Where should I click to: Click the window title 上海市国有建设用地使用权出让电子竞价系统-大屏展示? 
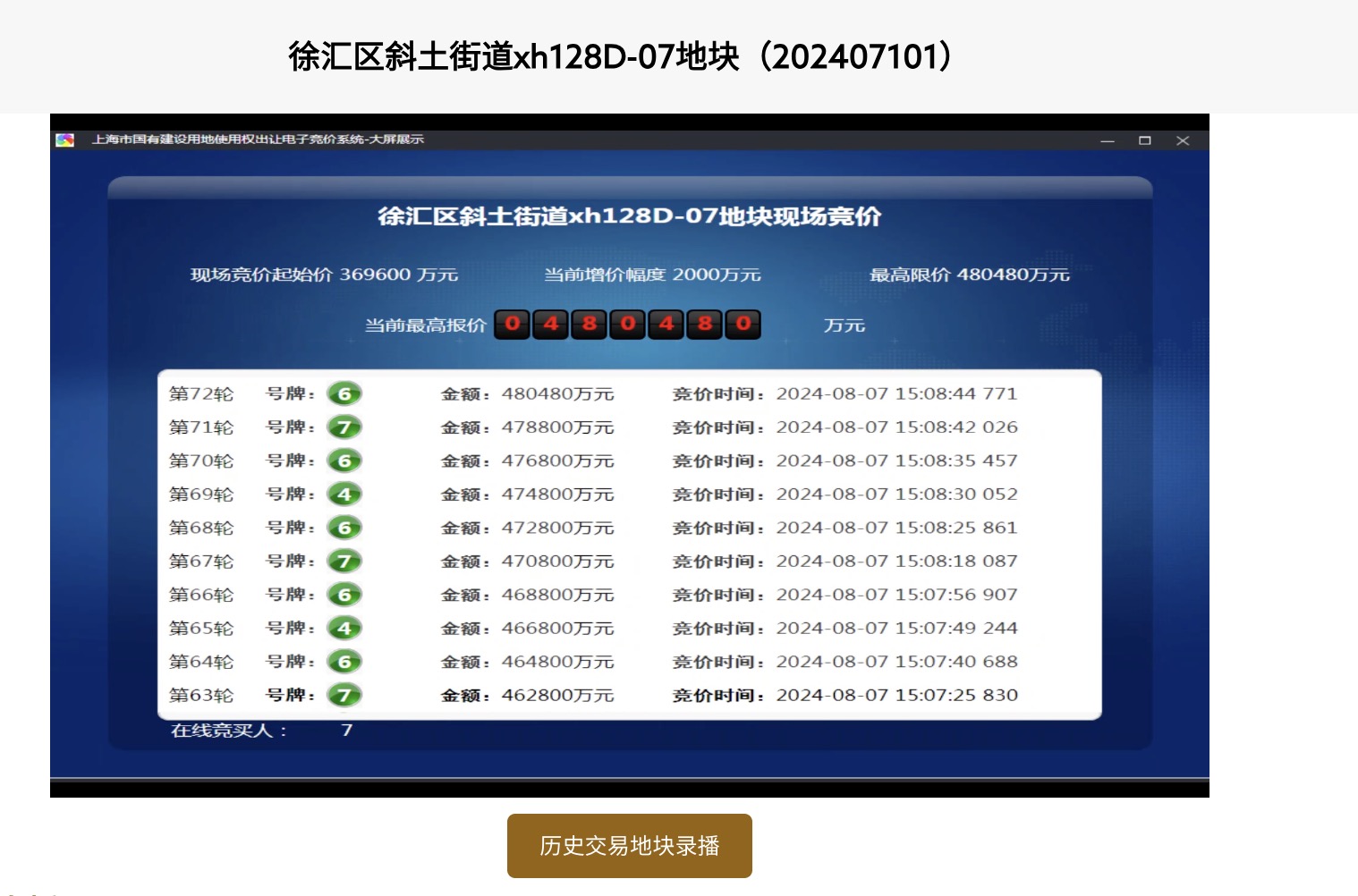[258, 139]
